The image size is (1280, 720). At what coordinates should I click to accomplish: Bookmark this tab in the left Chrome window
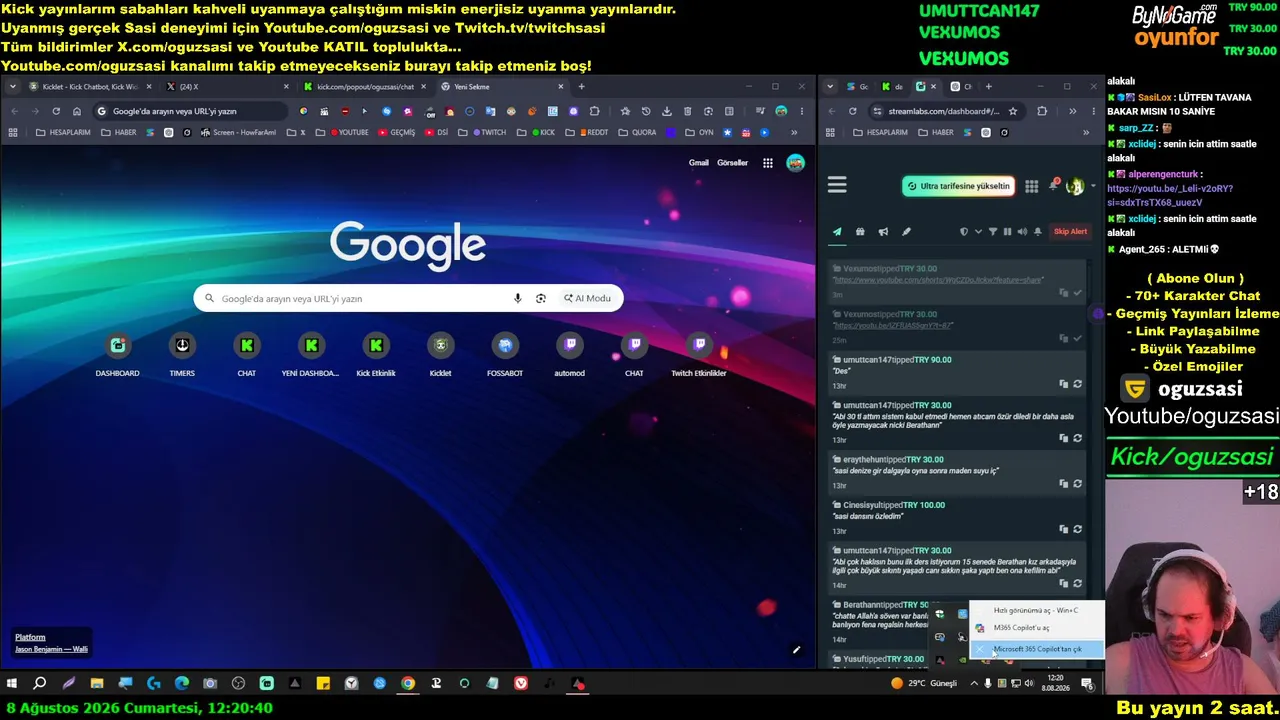coord(625,111)
